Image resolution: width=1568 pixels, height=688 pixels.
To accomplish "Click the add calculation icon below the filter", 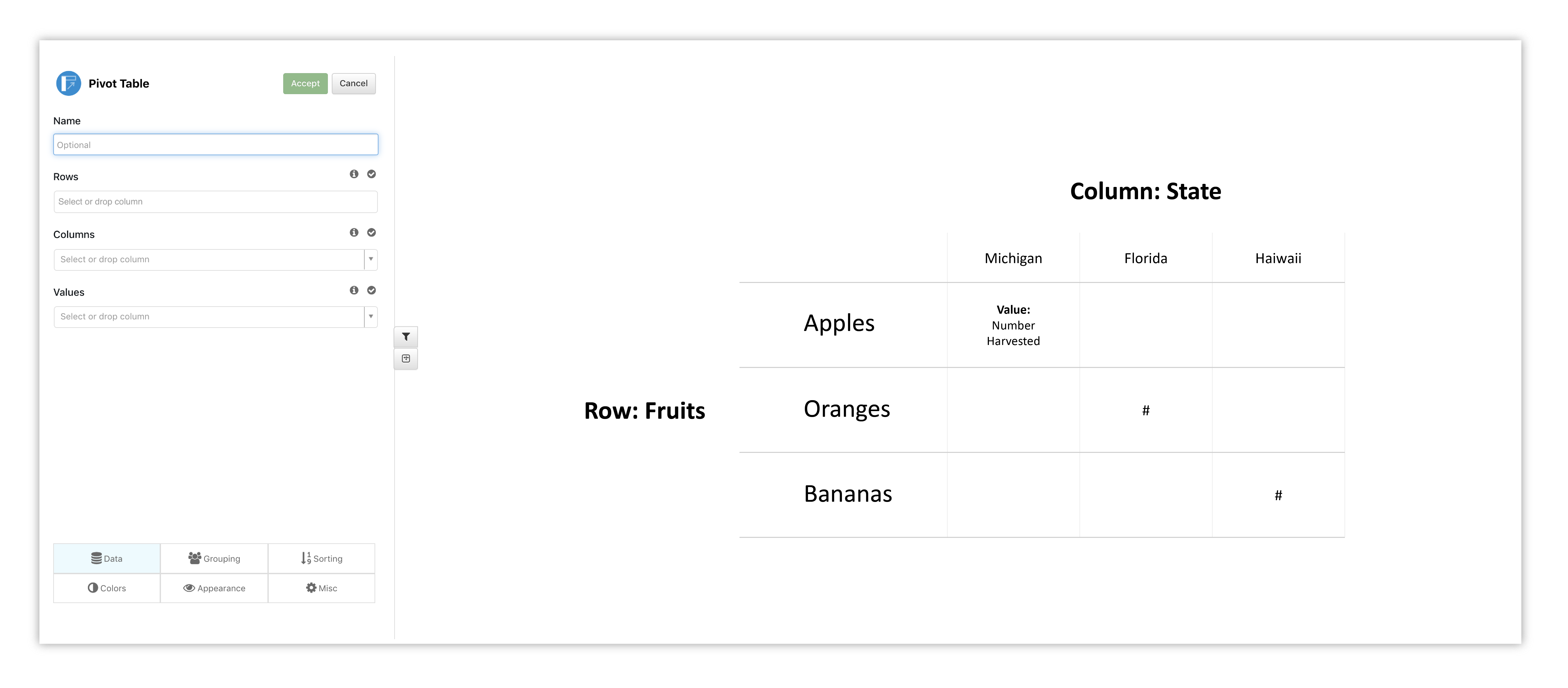I will tap(406, 358).
